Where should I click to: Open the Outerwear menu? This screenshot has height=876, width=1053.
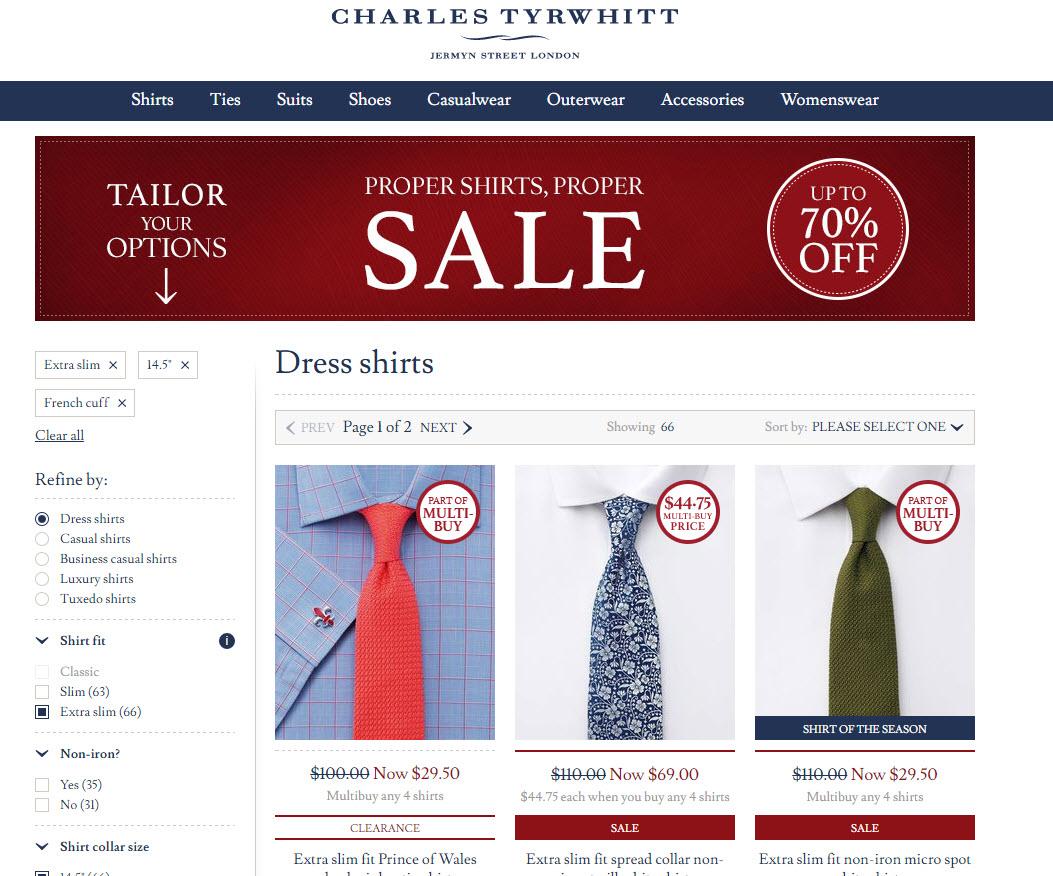tap(586, 99)
